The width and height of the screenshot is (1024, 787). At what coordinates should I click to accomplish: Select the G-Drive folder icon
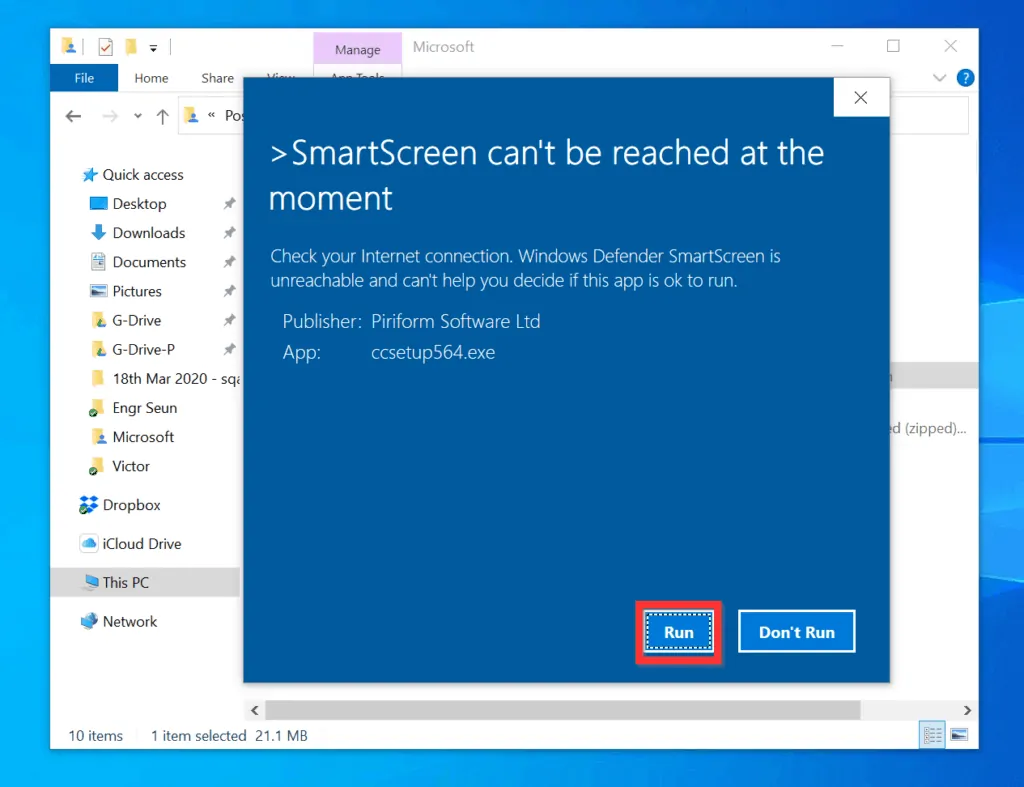(x=98, y=320)
